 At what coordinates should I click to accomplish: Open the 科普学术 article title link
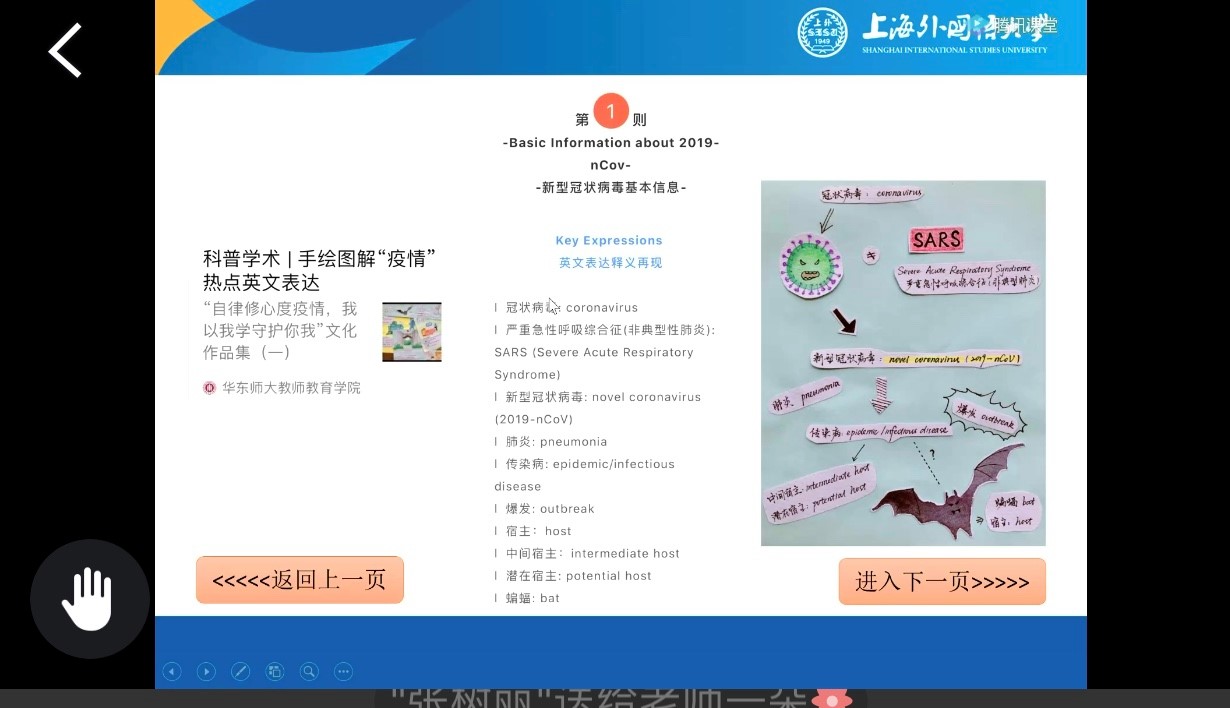tap(320, 270)
